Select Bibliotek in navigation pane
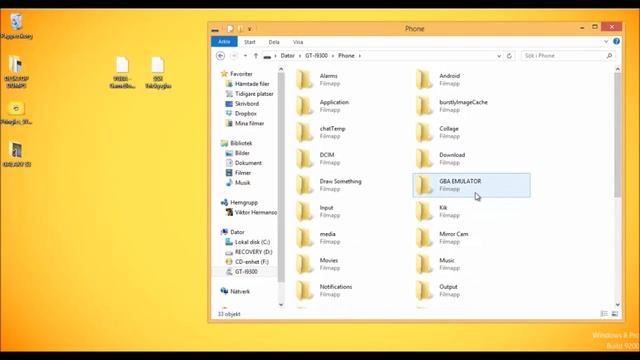The height and width of the screenshot is (360, 640). point(241,143)
